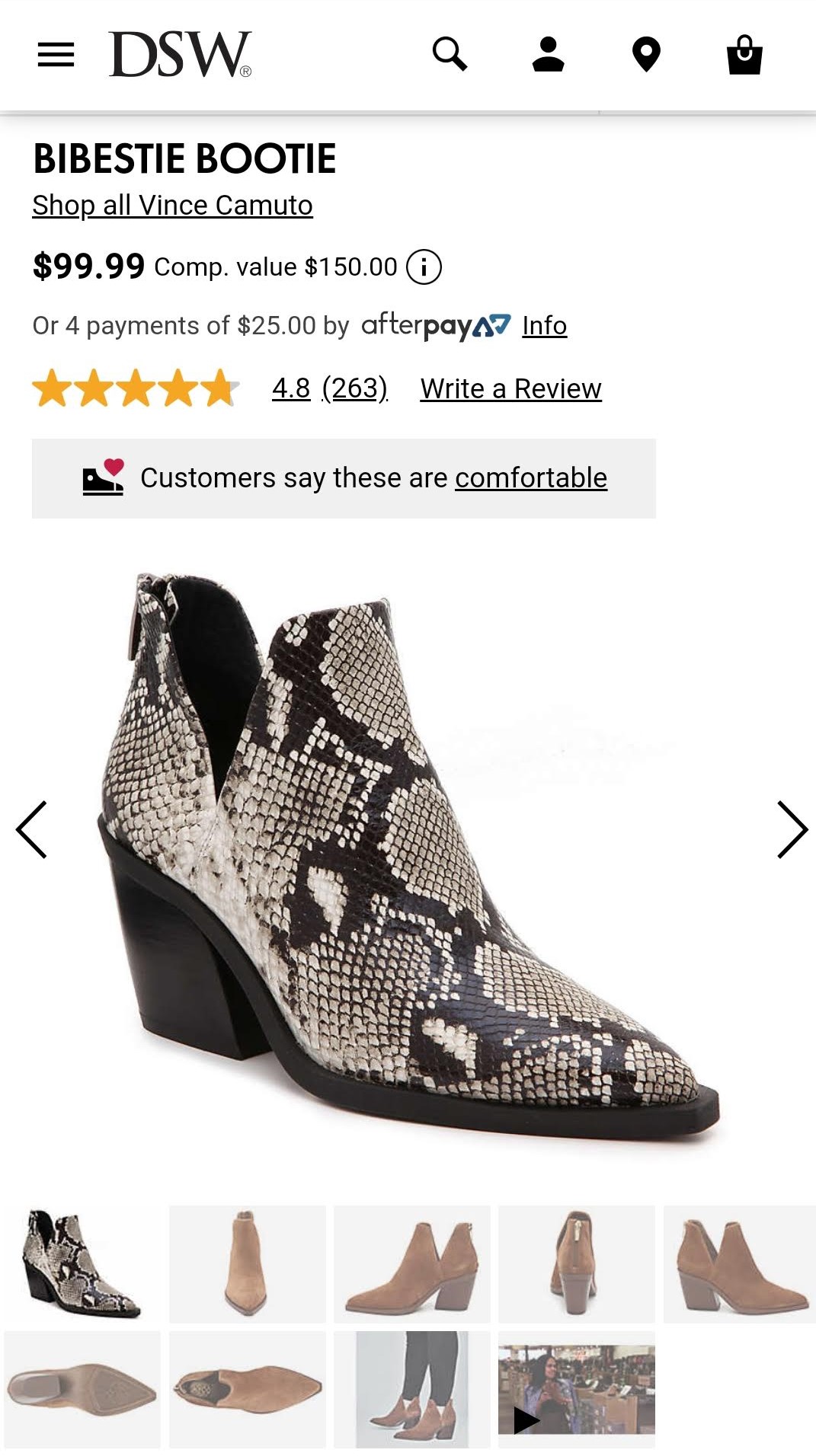Open the shopping bag
The width and height of the screenshot is (816, 1456).
tap(744, 55)
